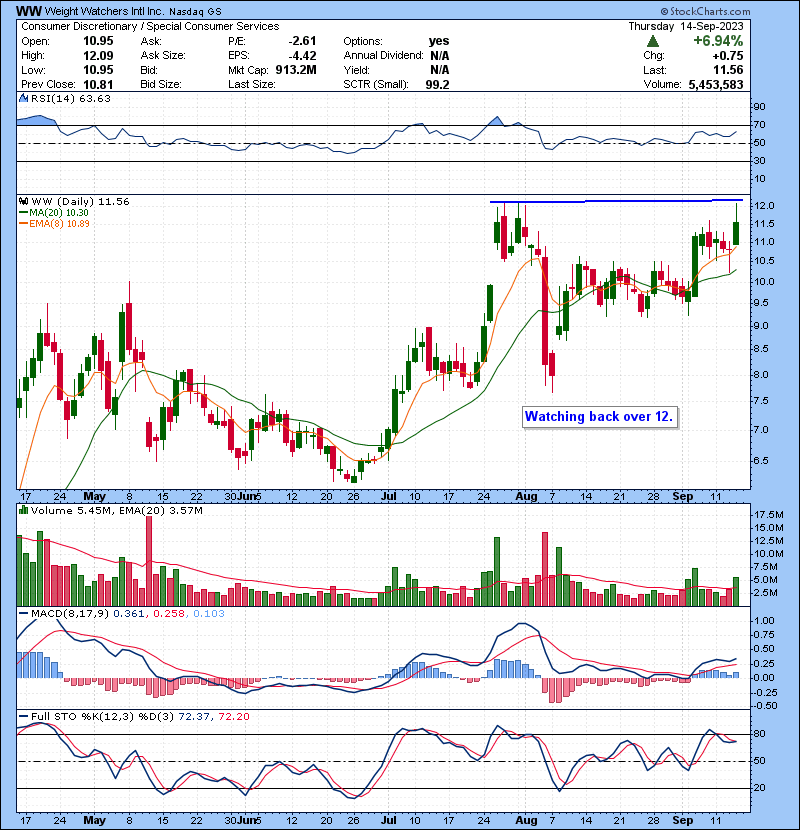Click the P/E -2.61 value

tap(302, 41)
